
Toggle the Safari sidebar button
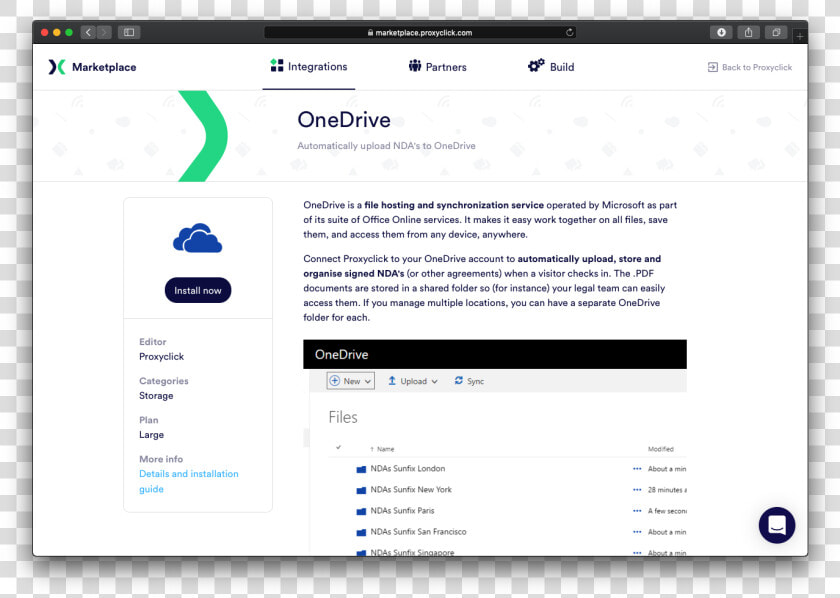[129, 32]
